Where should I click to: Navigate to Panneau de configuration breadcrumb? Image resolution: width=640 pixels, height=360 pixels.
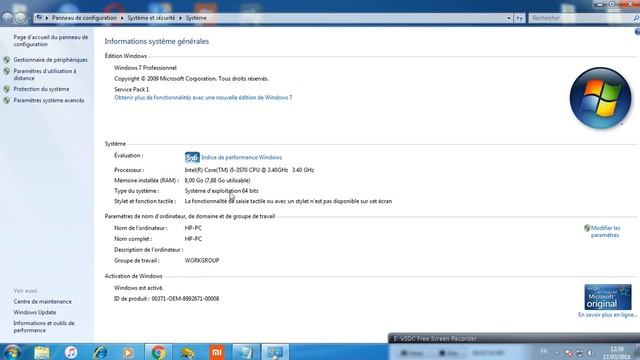tap(84, 18)
